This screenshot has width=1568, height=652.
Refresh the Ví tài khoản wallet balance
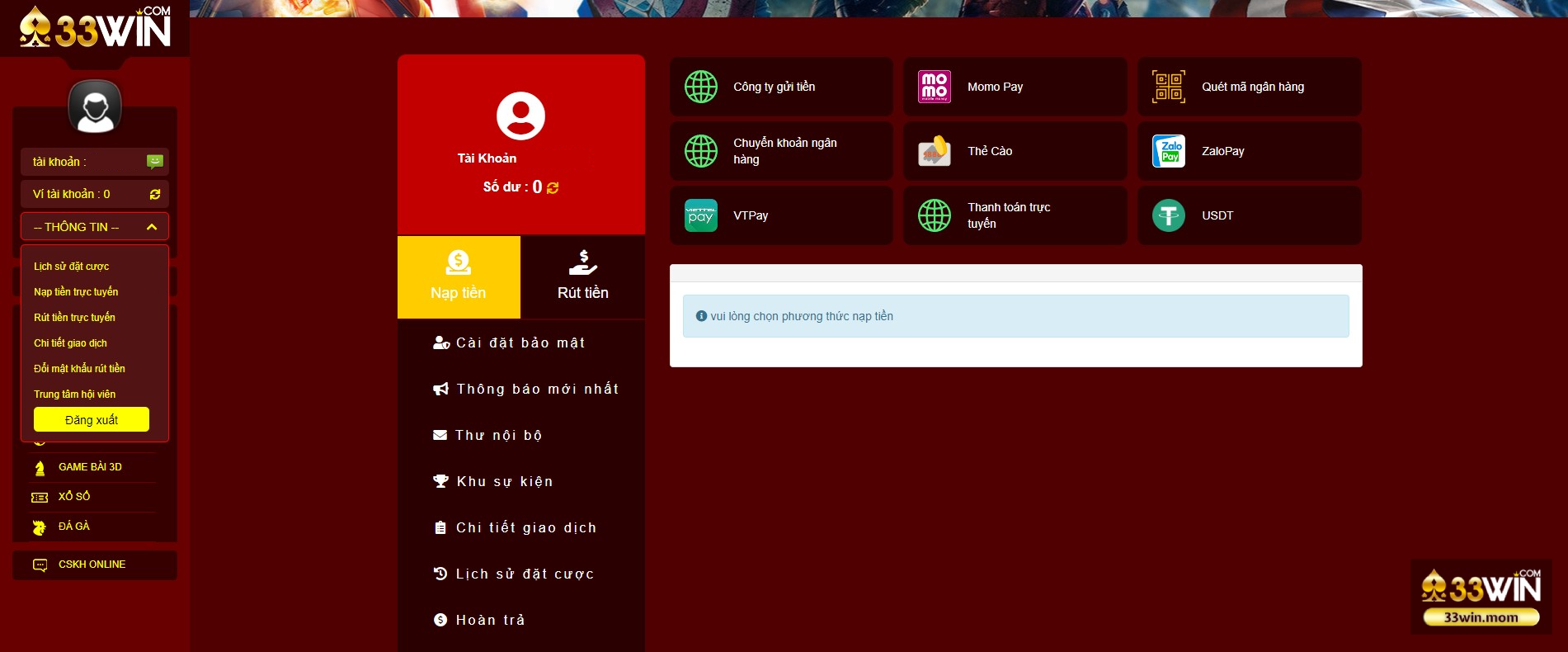(154, 195)
